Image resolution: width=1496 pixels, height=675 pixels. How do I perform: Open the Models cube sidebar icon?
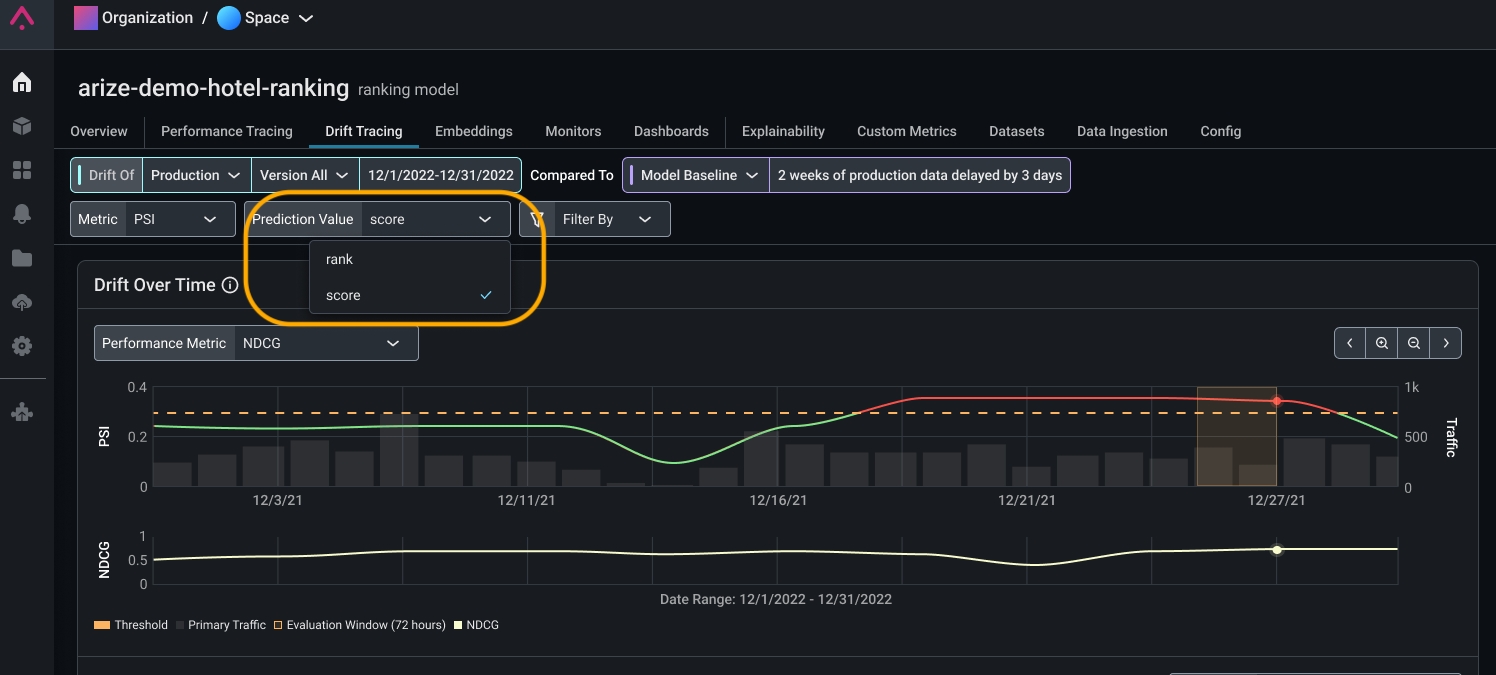pos(22,126)
